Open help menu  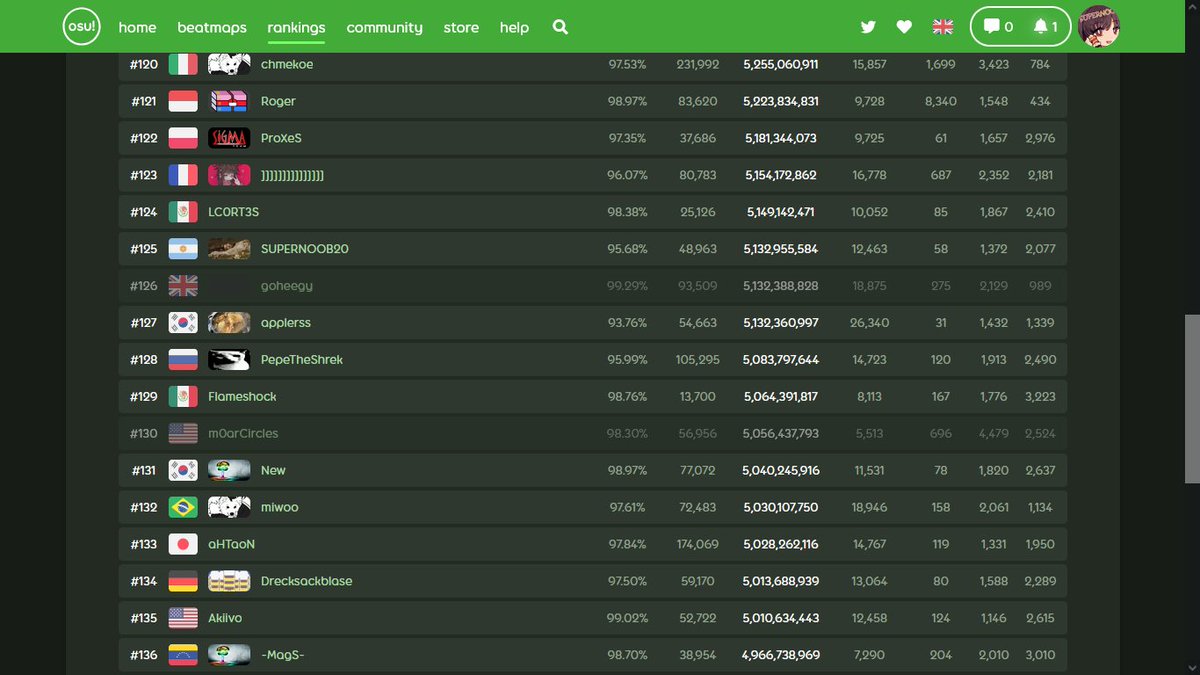(x=514, y=28)
